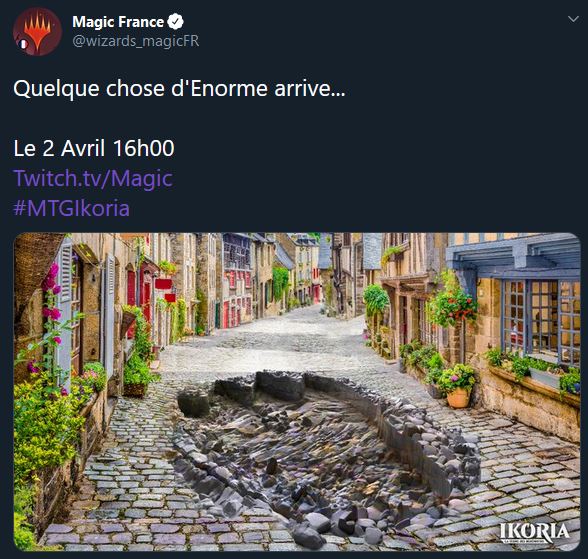Open the cobblestone street image
Screen dimensions: 588x559
[297, 392]
